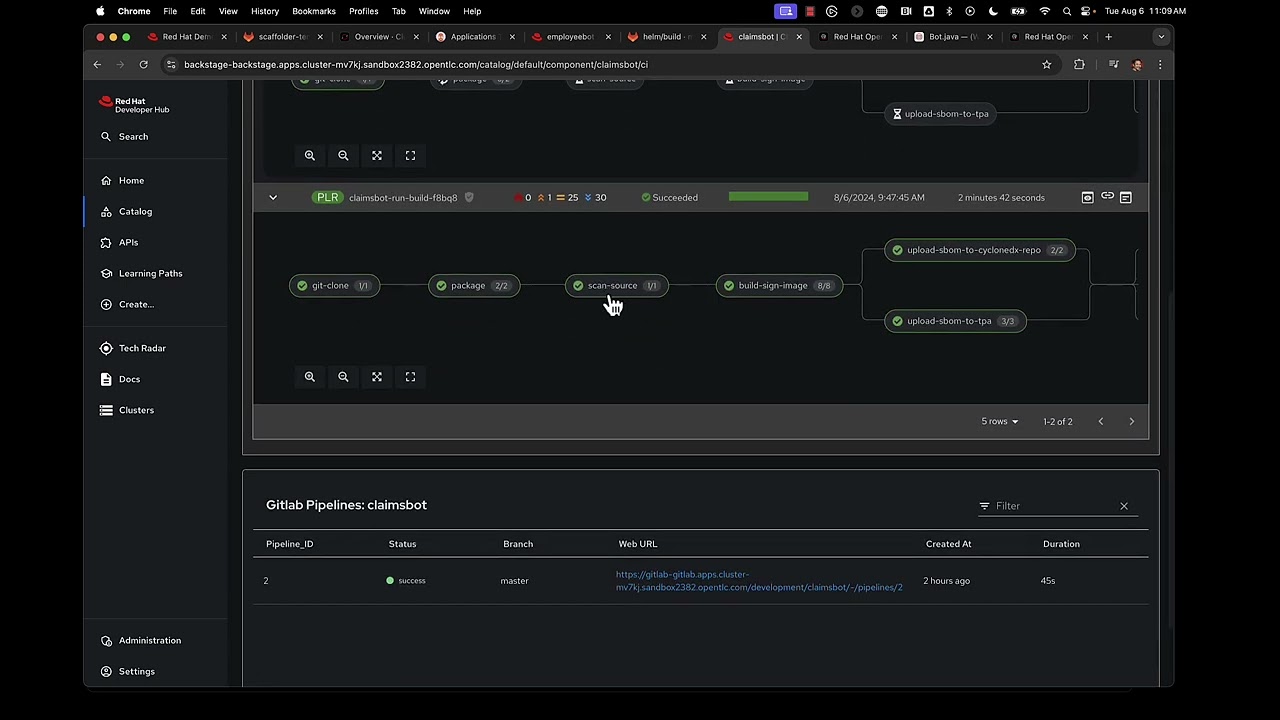Screen dimensions: 1280x720
Task: Click Create... in the sidebar
Action: (x=127, y=304)
